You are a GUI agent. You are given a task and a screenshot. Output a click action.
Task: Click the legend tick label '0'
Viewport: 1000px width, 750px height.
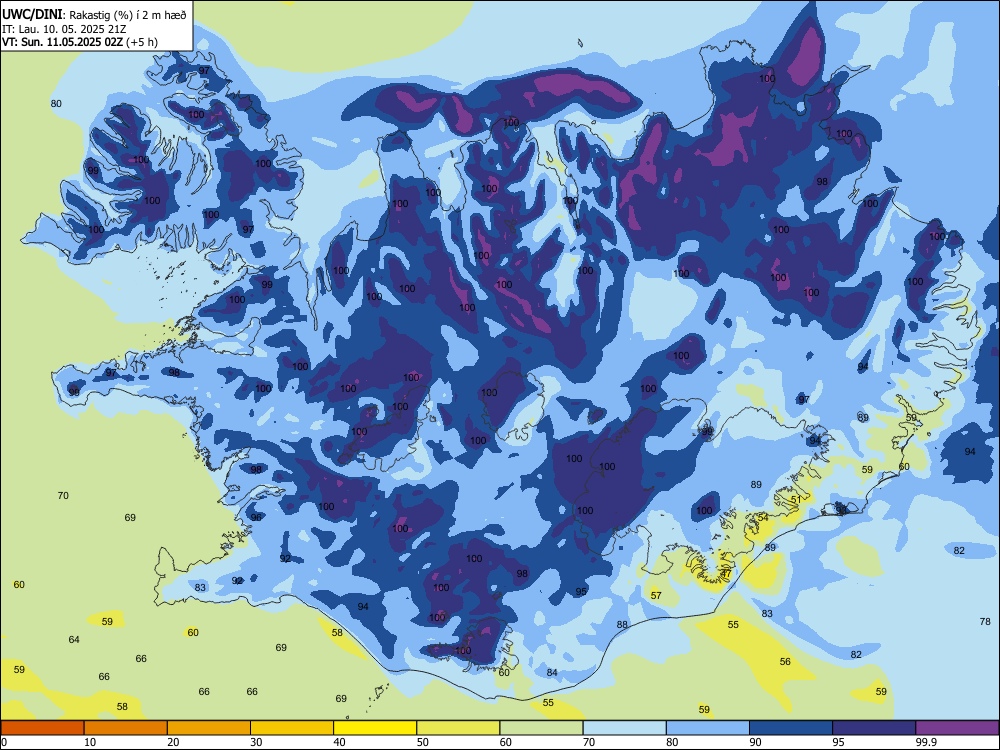(4, 742)
